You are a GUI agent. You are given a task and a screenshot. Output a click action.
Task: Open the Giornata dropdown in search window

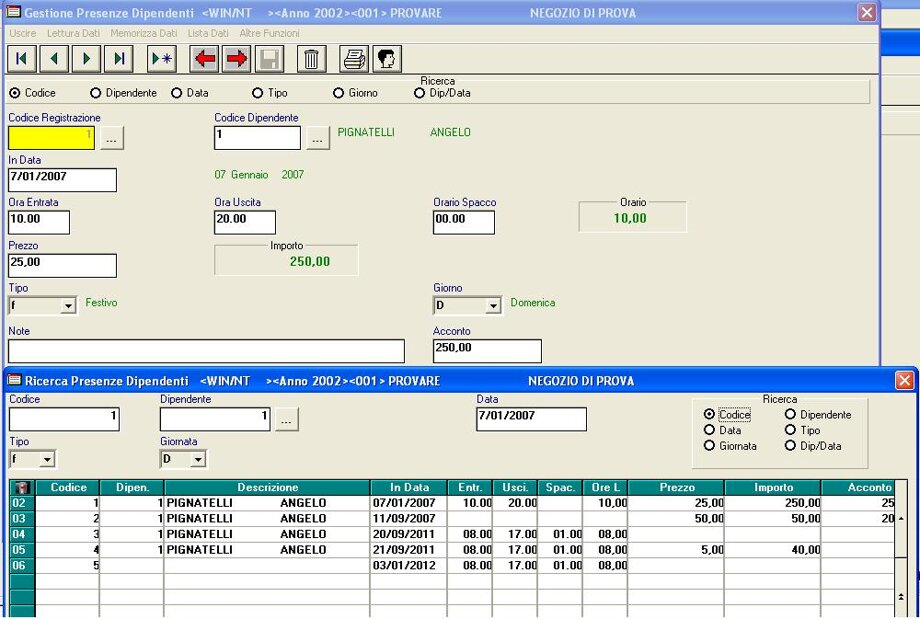click(x=197, y=459)
